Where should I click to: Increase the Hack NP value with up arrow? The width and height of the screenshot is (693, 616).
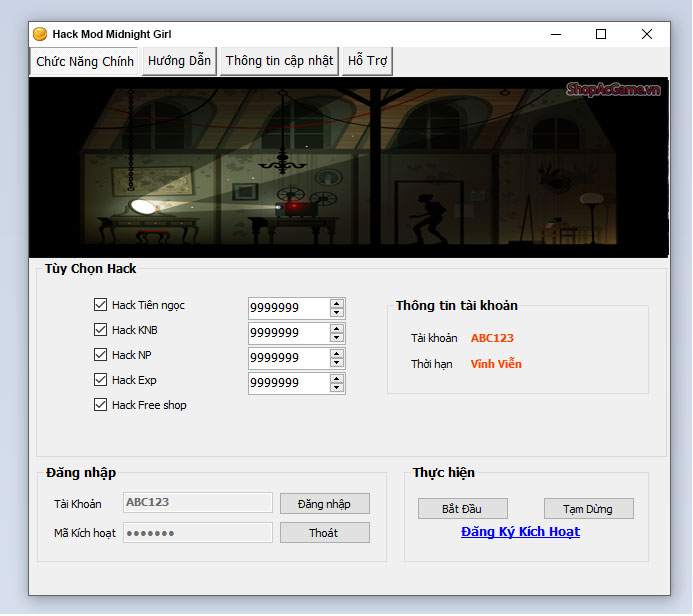point(337,354)
